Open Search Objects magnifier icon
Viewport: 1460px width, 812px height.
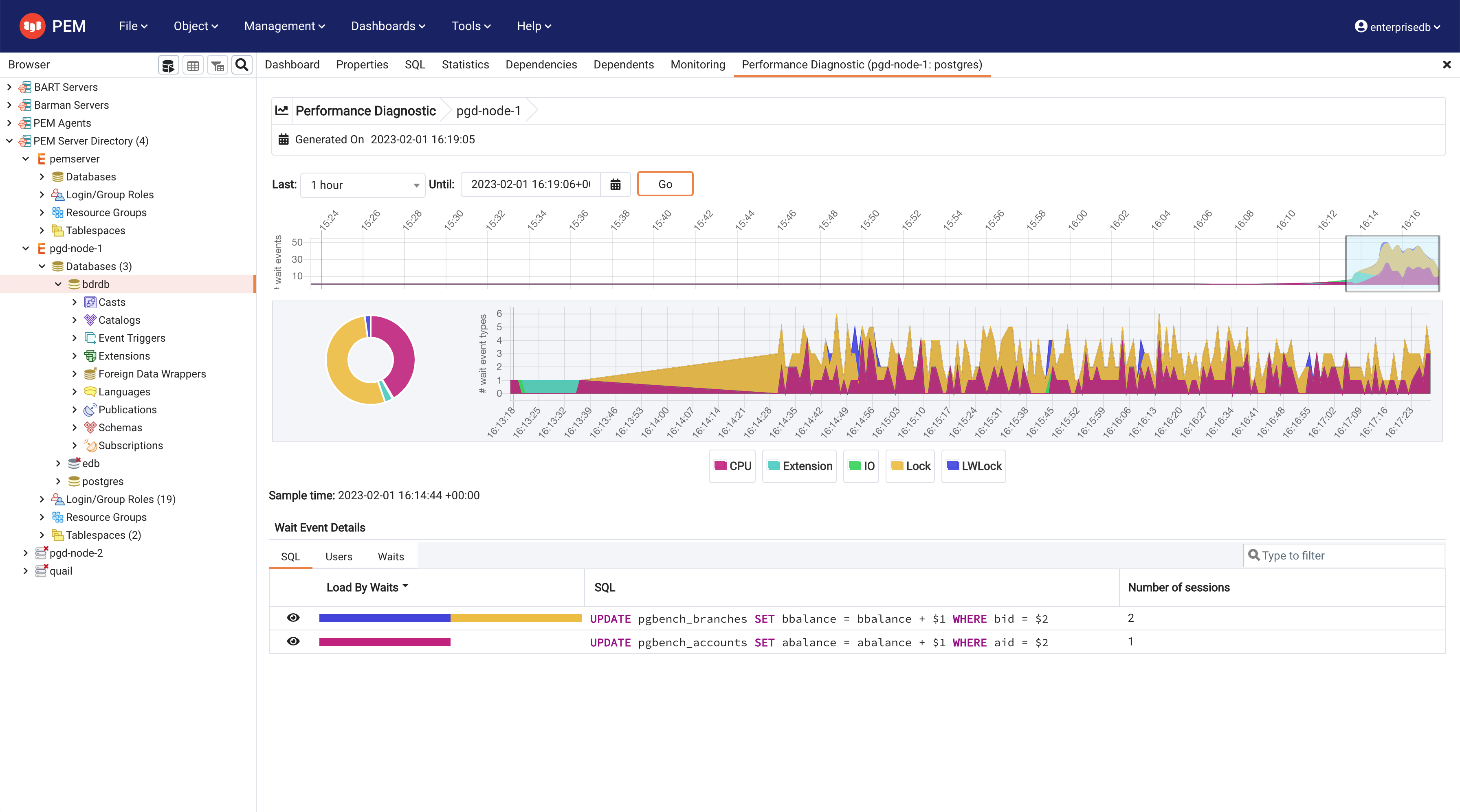click(242, 65)
